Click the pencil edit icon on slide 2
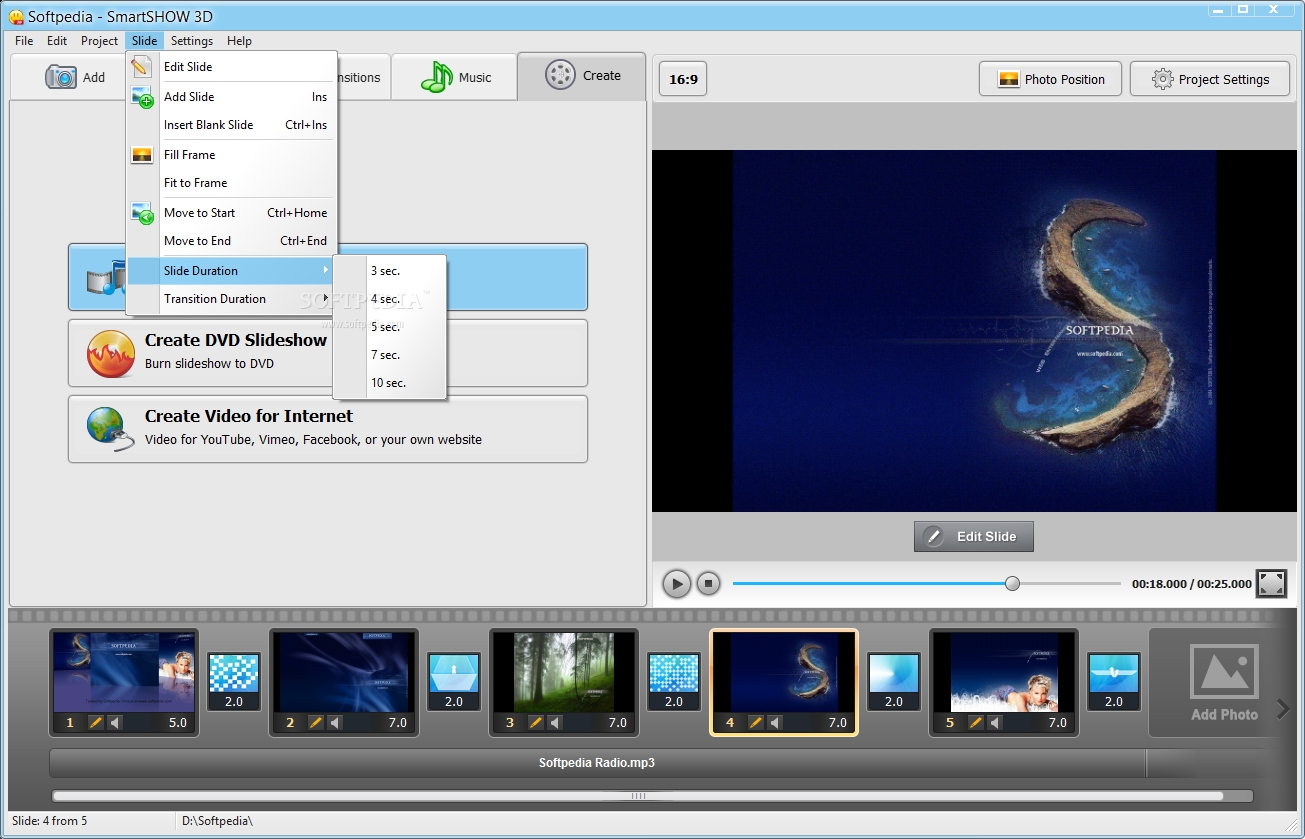Image resolution: width=1305 pixels, height=839 pixels. click(x=316, y=722)
